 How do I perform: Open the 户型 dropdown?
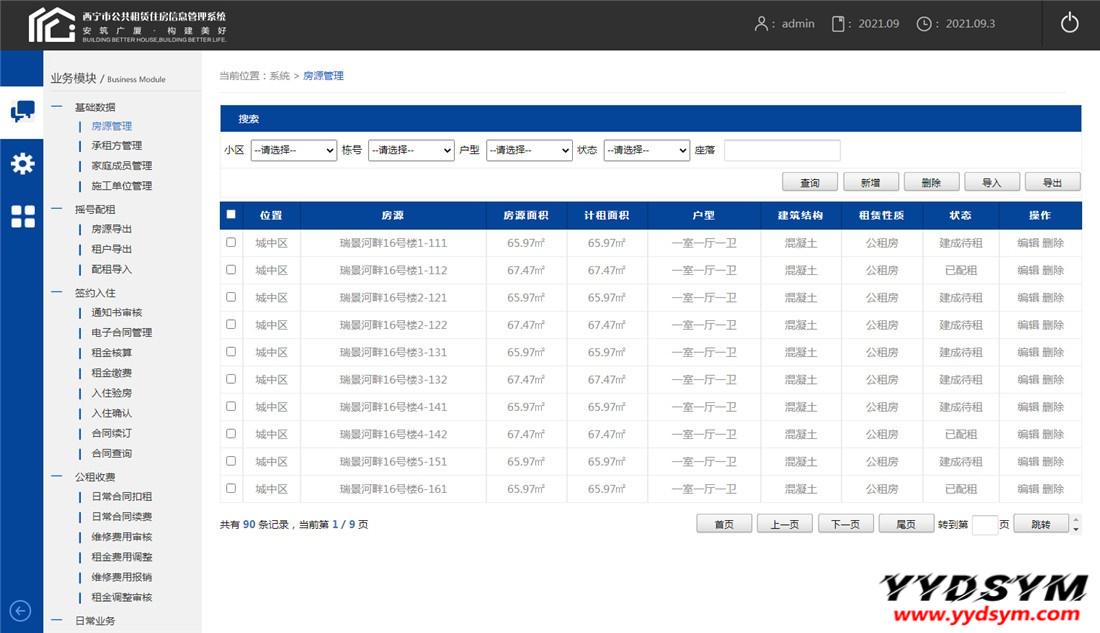[529, 150]
